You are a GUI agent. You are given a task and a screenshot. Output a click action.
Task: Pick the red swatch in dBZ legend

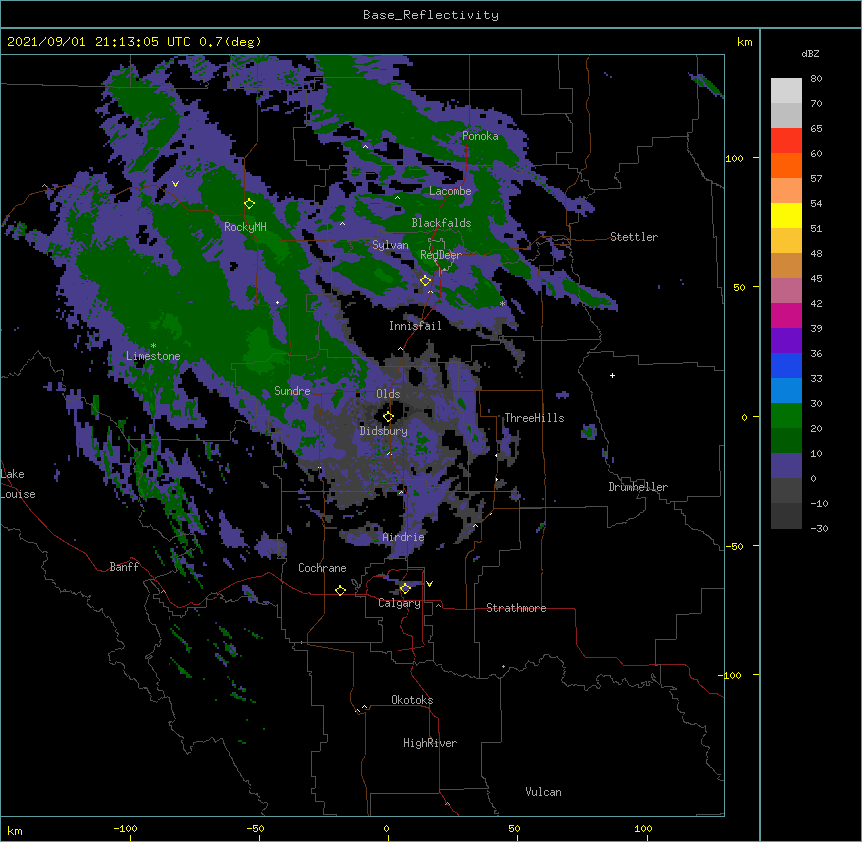click(x=786, y=141)
